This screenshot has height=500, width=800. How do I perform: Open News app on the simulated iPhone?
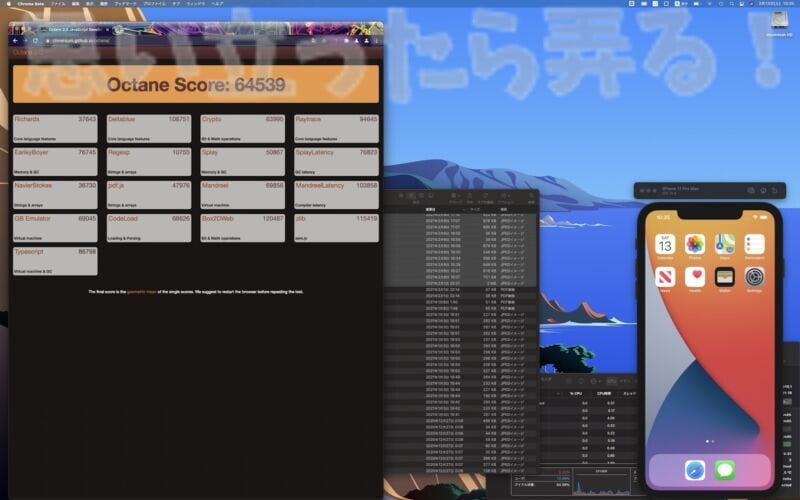click(665, 277)
